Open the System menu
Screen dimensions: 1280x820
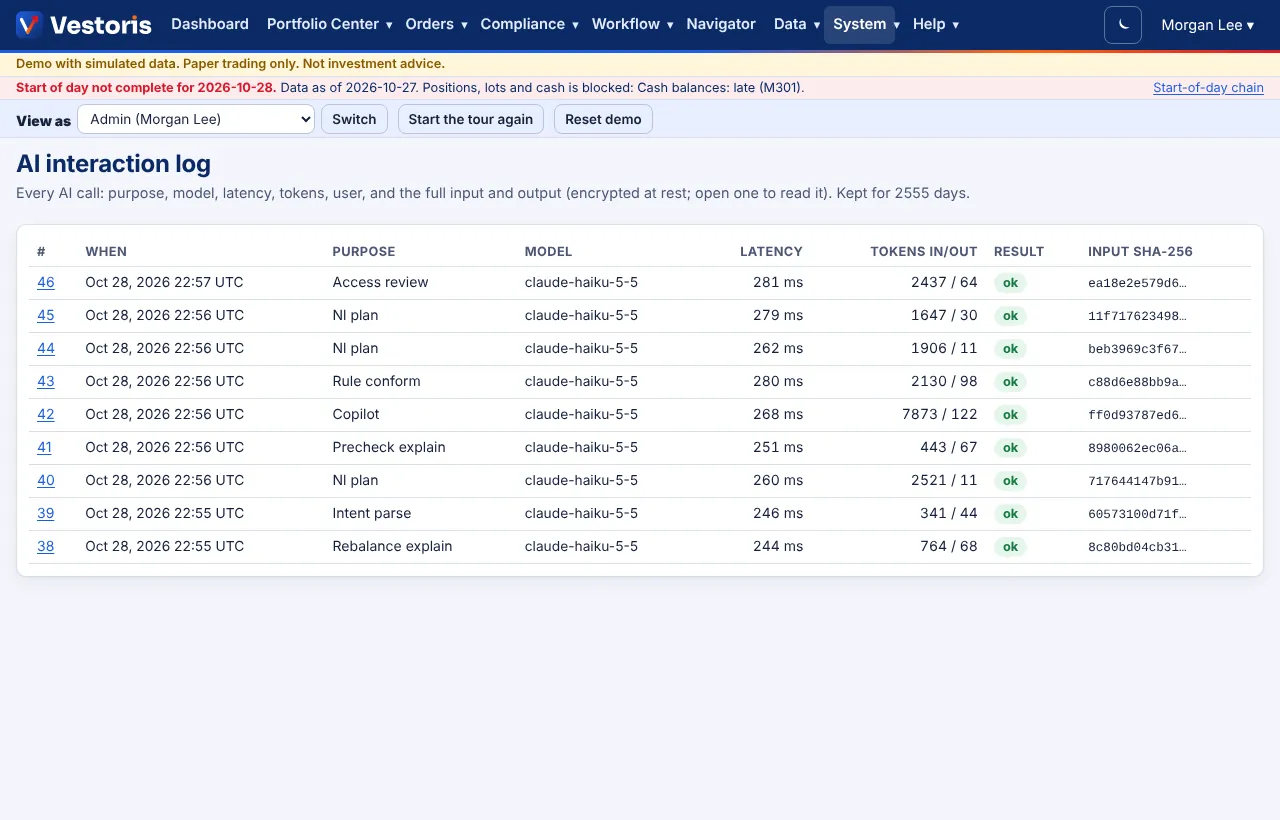point(866,24)
